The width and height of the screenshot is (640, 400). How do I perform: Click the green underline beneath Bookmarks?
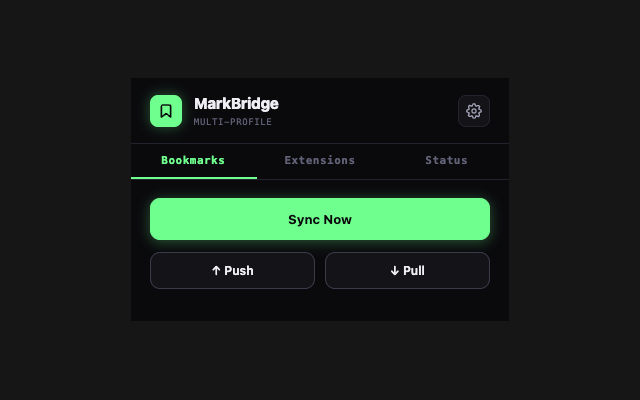click(x=194, y=178)
